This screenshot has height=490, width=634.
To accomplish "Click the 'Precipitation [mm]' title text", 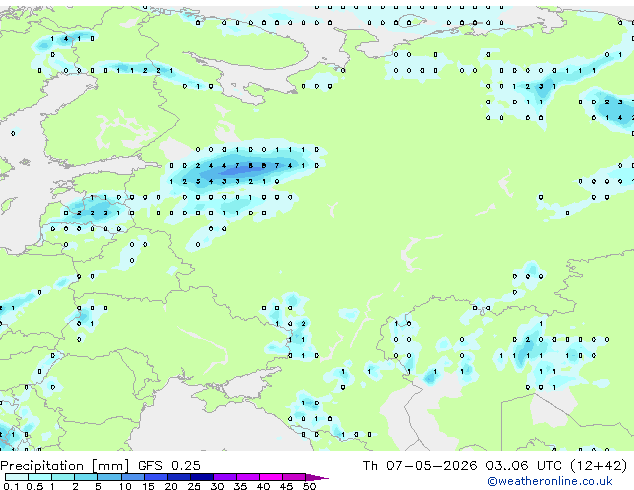I will (65, 466).
